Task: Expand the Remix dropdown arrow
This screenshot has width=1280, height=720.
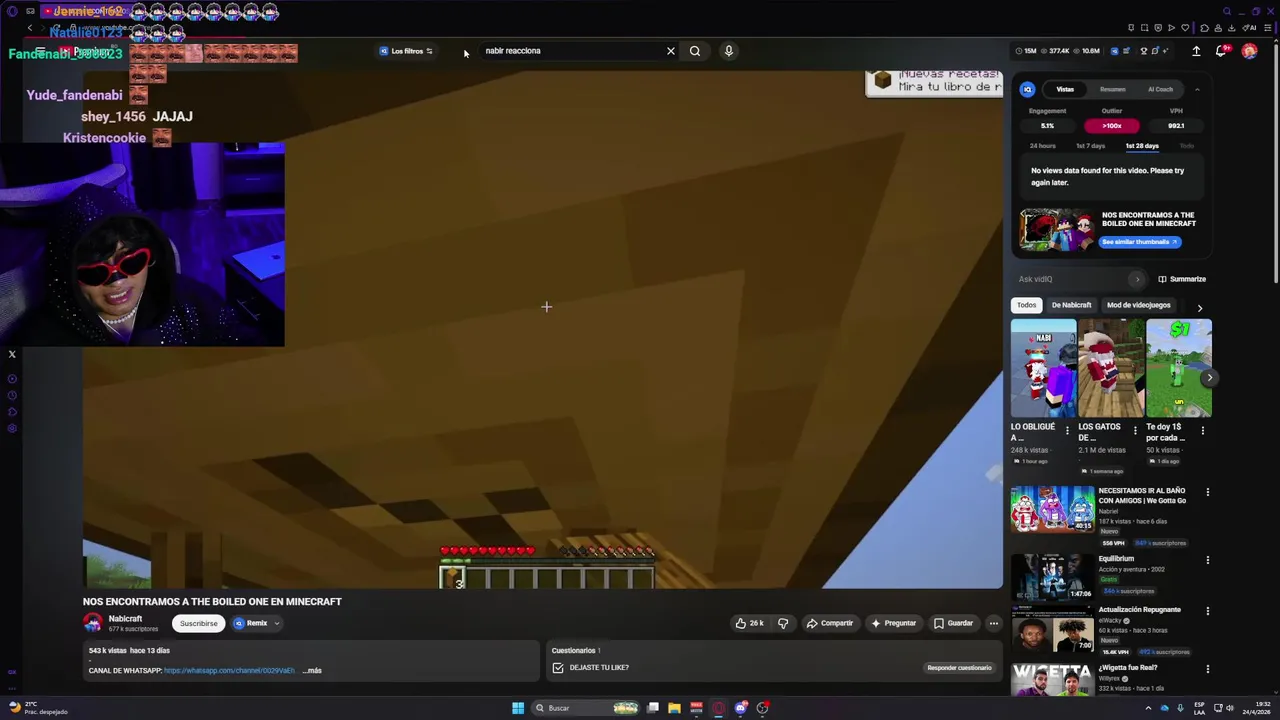Action: point(277,624)
